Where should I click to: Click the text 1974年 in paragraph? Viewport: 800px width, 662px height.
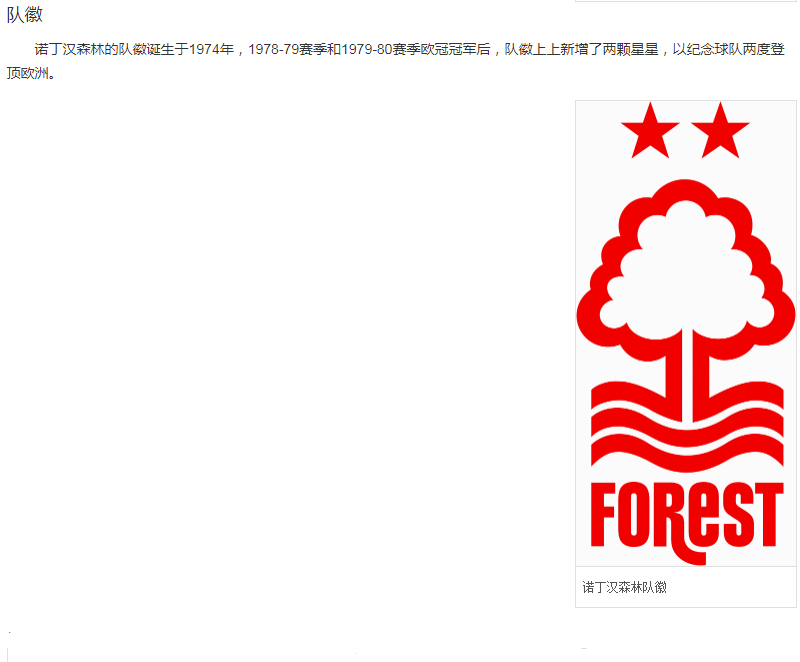click(212, 49)
